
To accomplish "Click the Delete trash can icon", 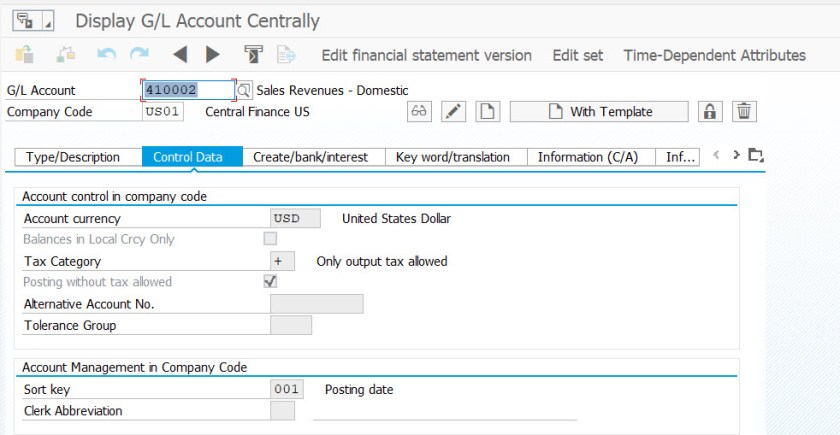I will point(743,112).
